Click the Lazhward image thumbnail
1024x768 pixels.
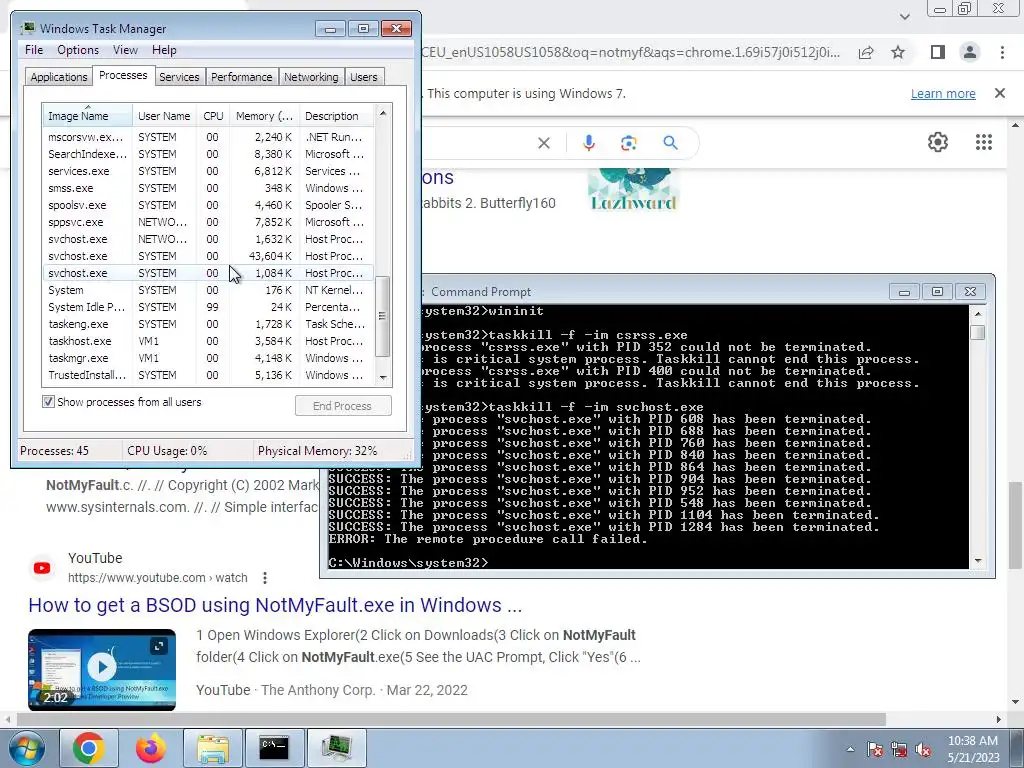click(x=632, y=190)
